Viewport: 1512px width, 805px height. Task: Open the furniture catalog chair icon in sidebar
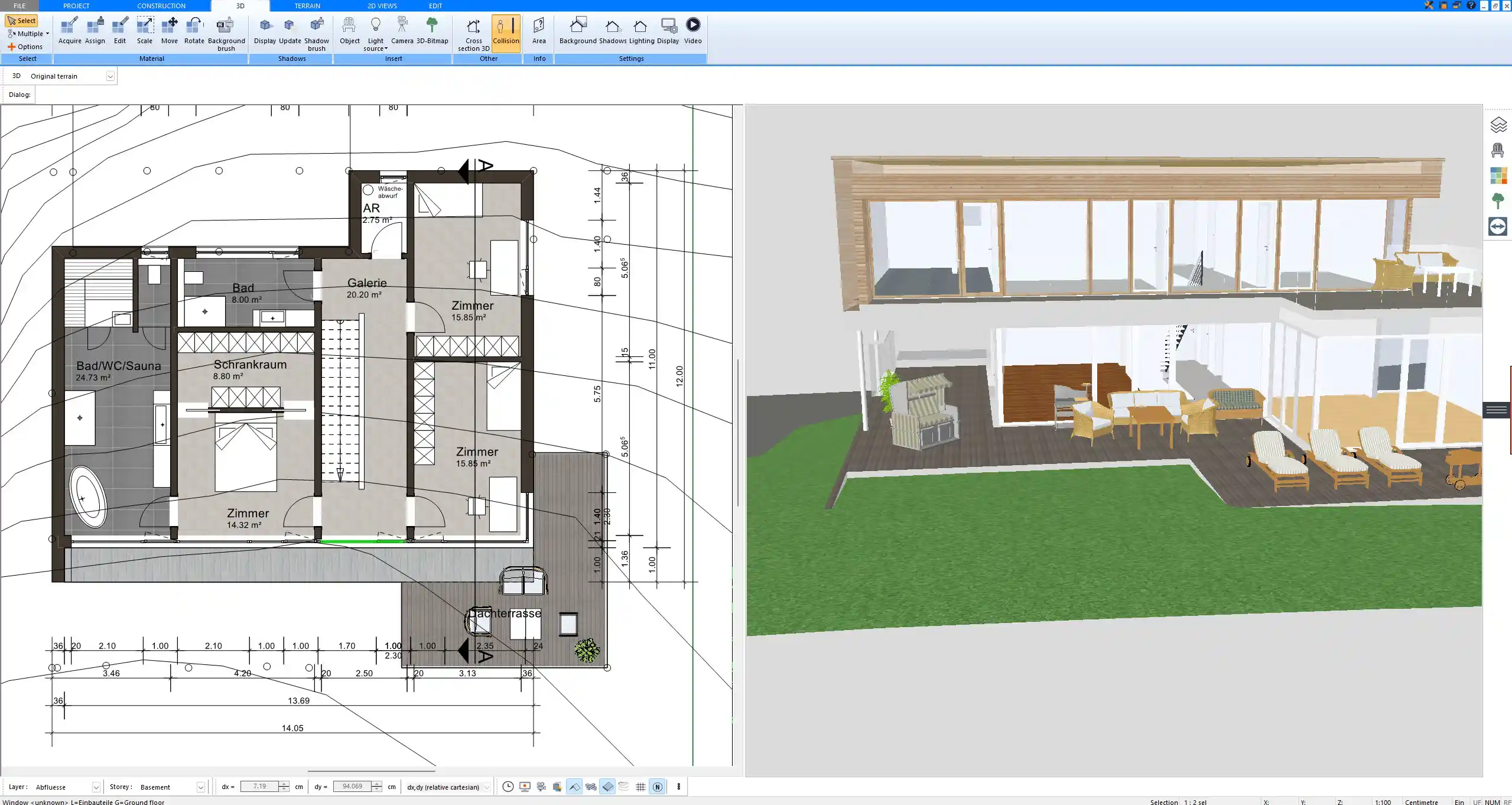tap(1498, 150)
